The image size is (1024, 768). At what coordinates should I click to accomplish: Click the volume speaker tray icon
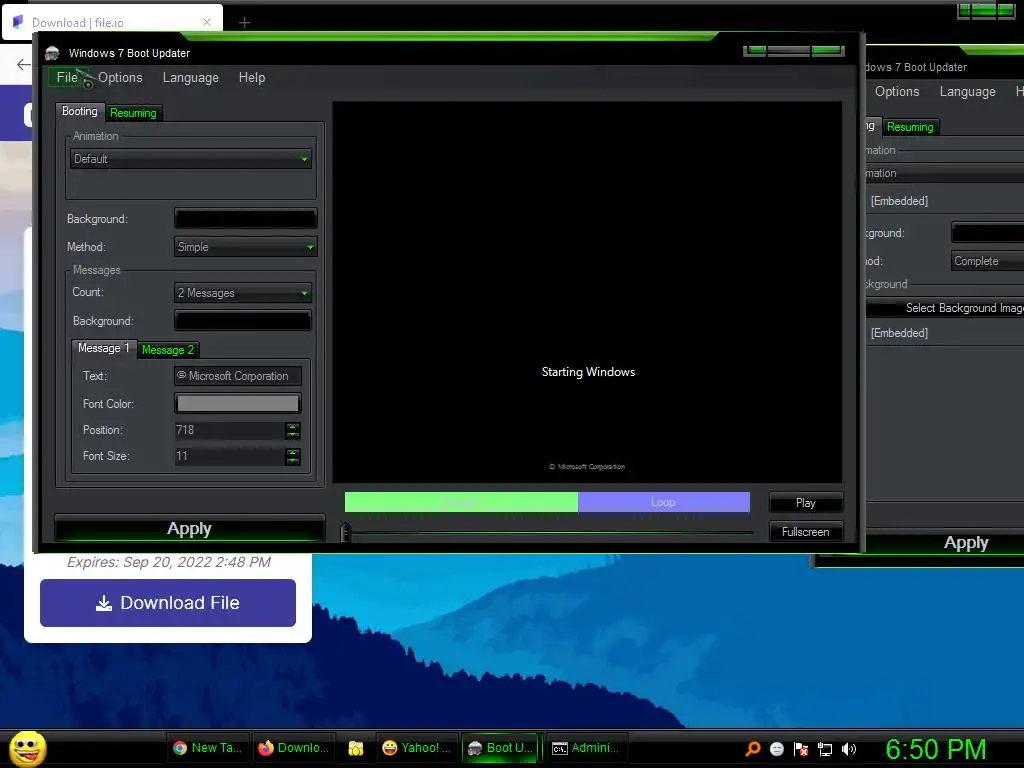click(849, 749)
